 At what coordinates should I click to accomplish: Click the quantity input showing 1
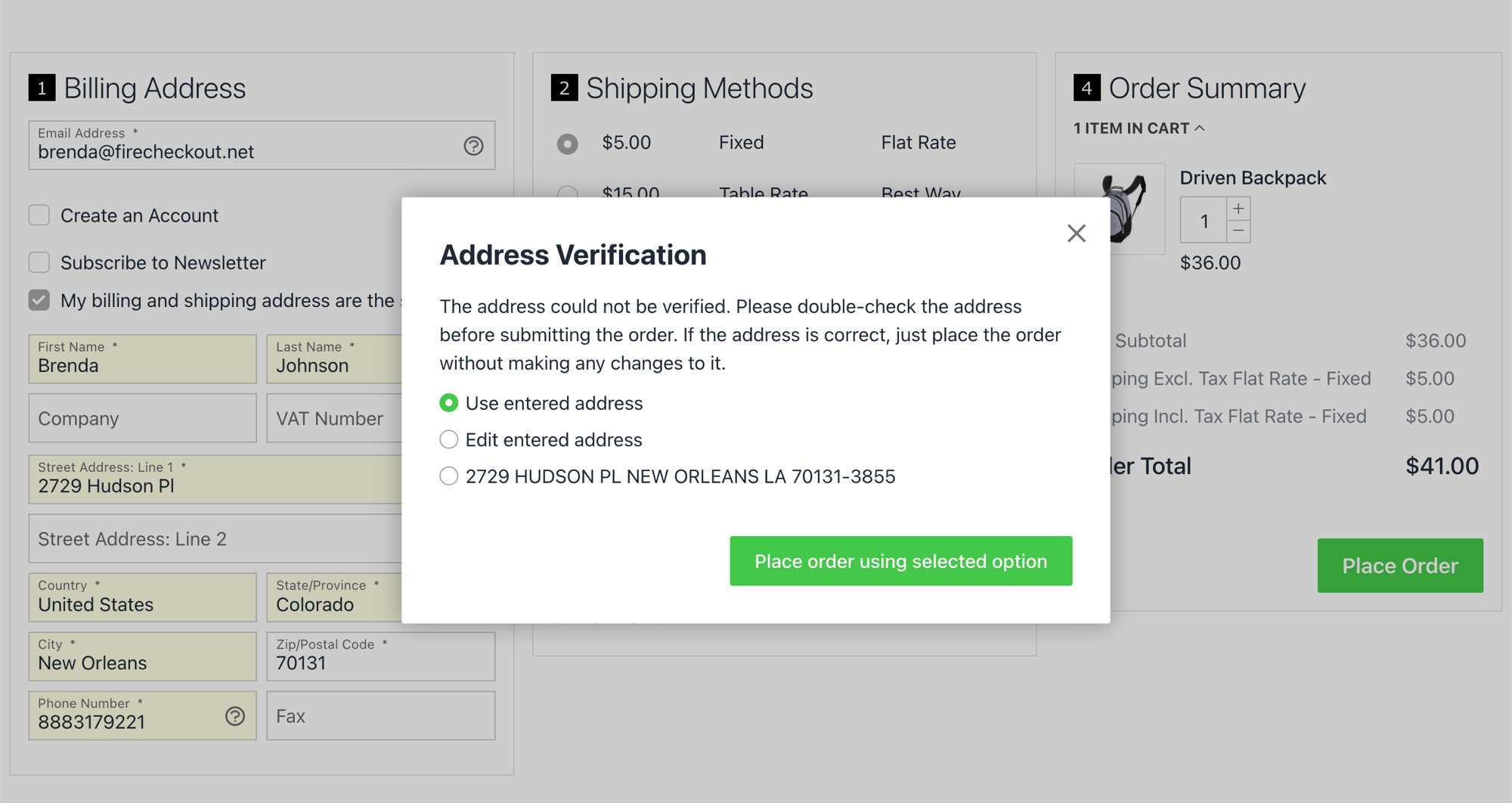click(1204, 221)
